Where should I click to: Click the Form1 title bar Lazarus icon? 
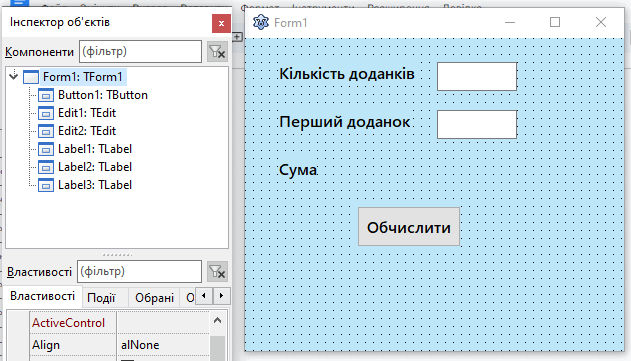click(260, 22)
